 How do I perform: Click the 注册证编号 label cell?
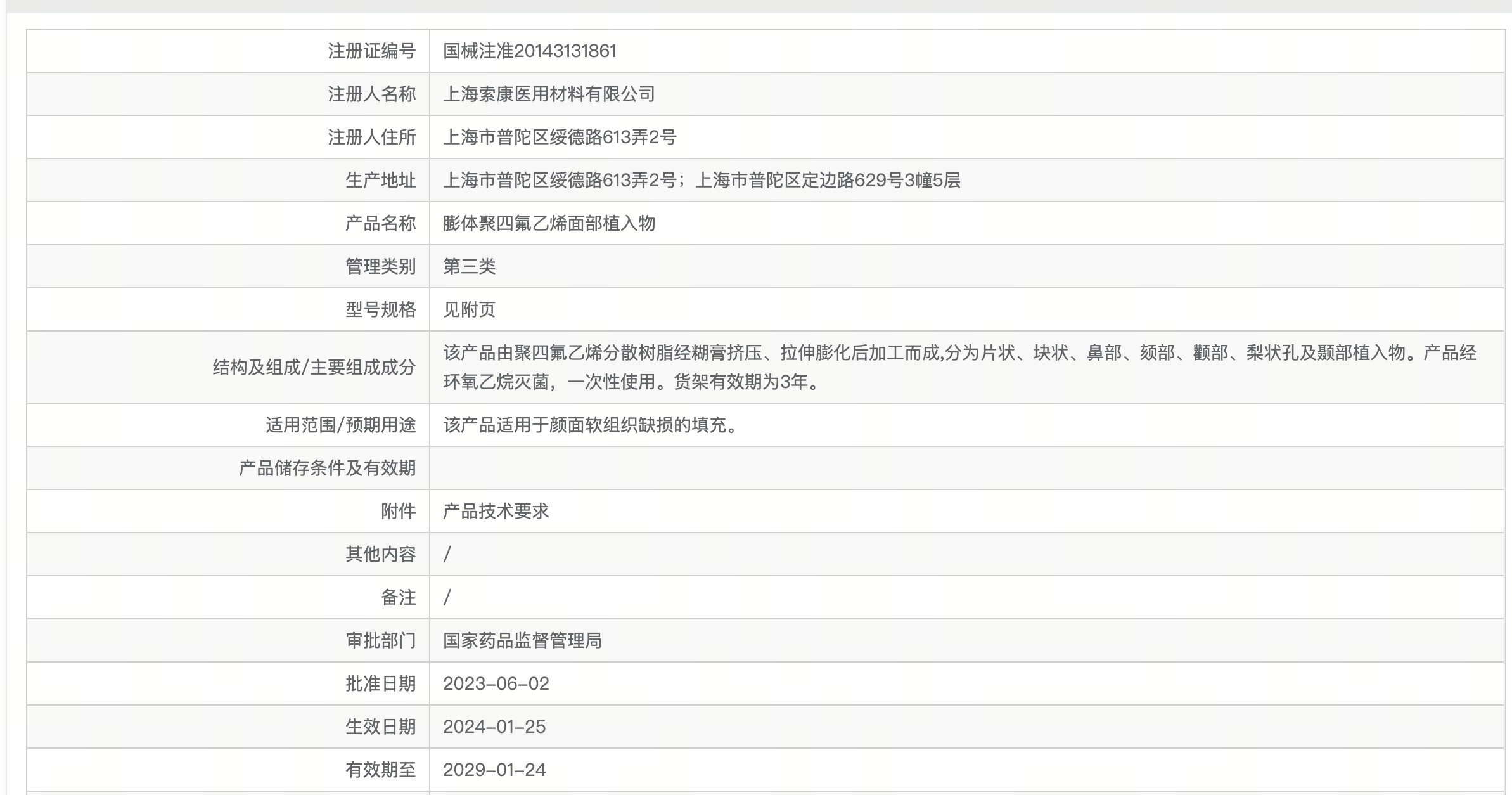[228, 51]
